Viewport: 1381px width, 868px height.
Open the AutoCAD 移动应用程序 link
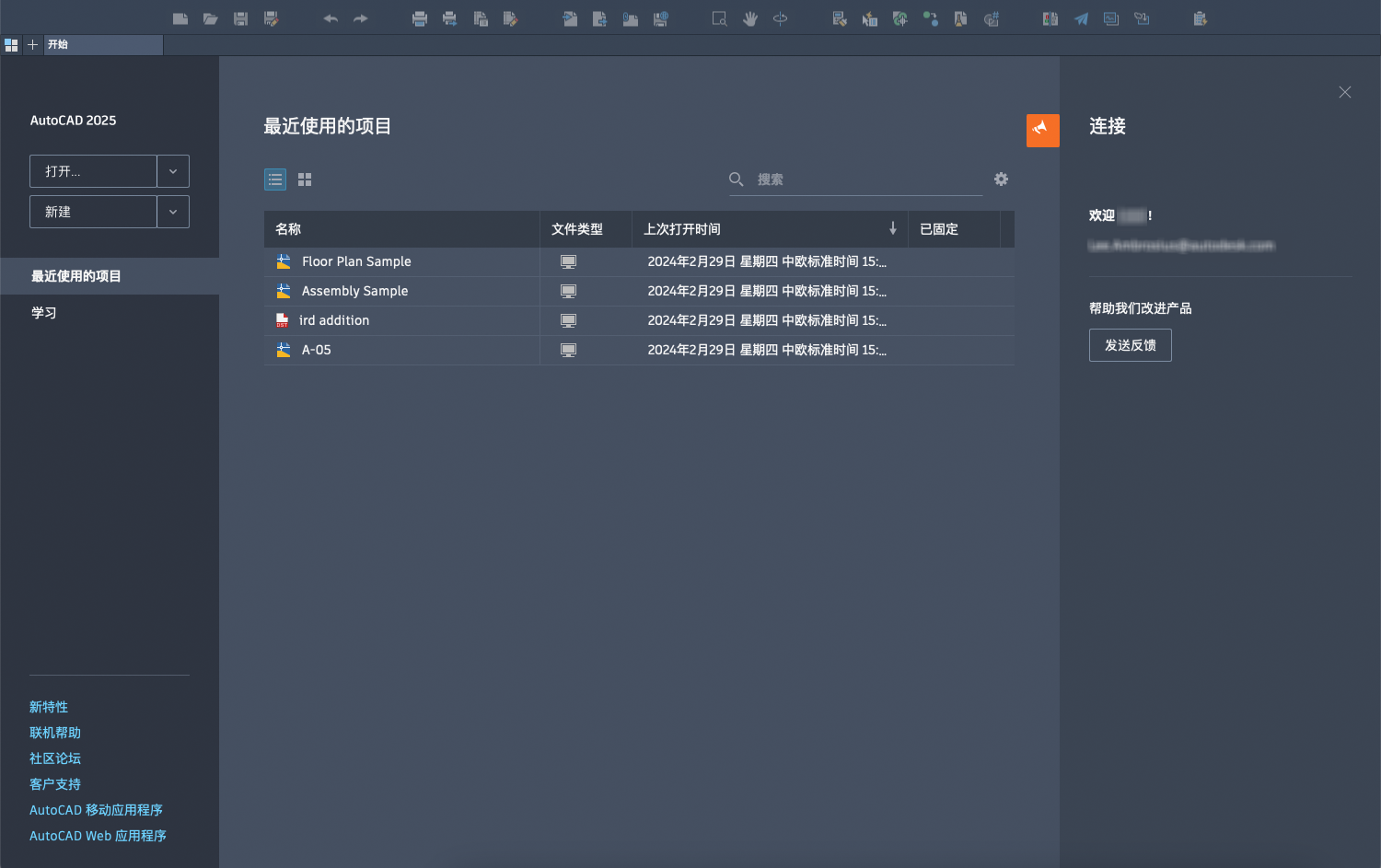[96, 810]
